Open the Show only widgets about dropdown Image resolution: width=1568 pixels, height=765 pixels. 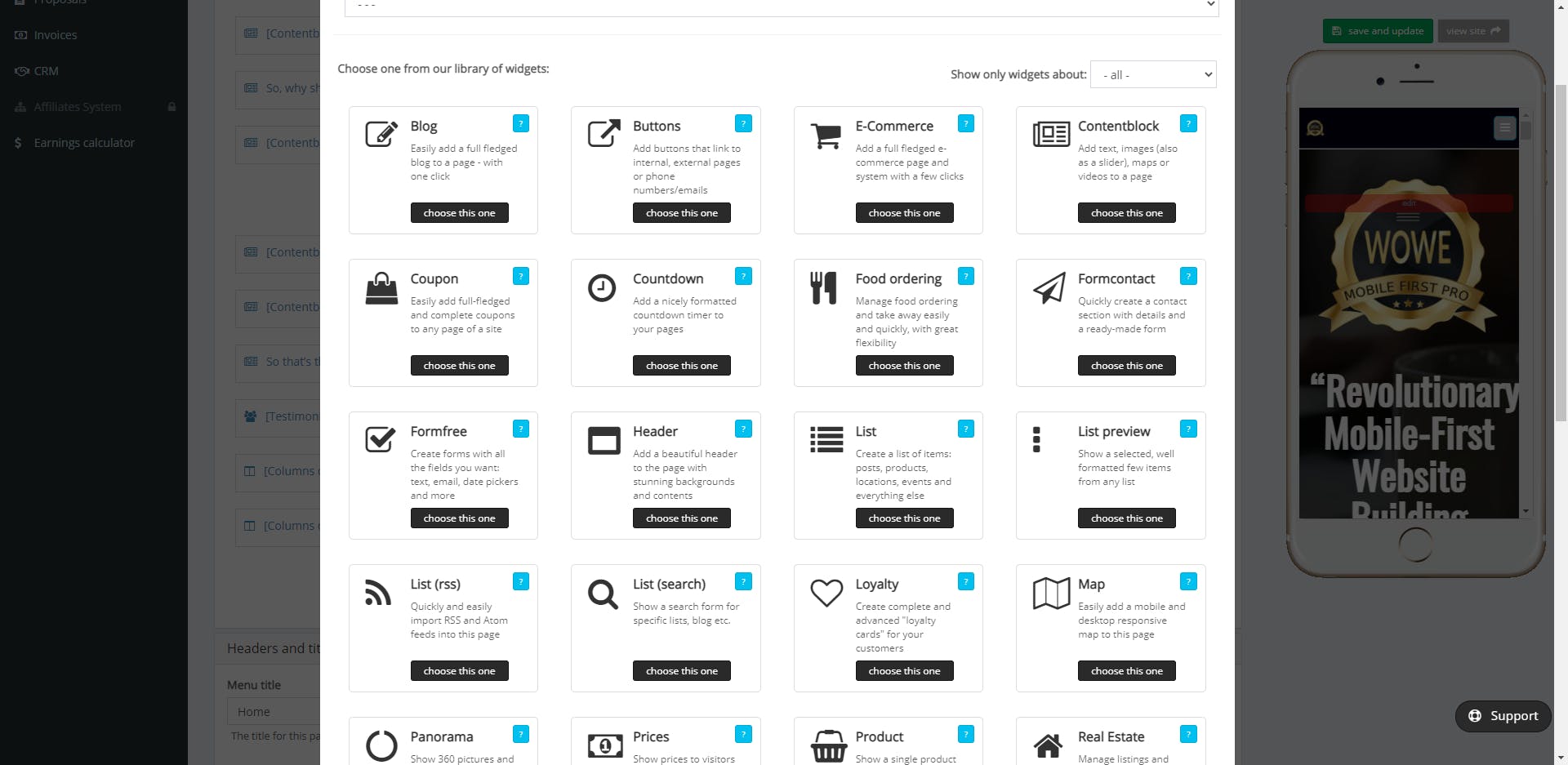(x=1152, y=74)
